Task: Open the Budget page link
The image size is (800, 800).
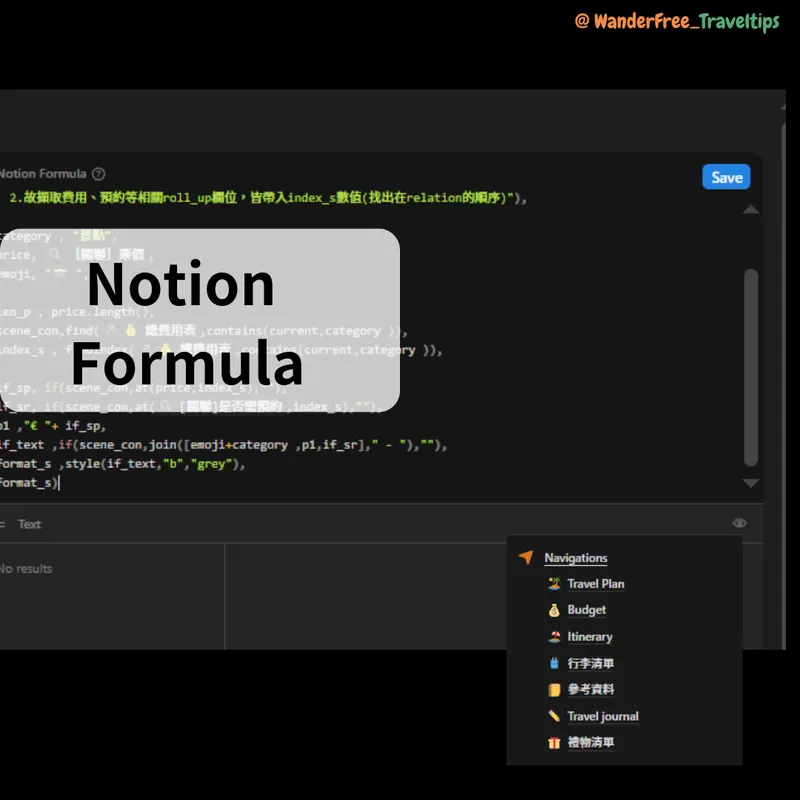Action: (x=586, y=610)
